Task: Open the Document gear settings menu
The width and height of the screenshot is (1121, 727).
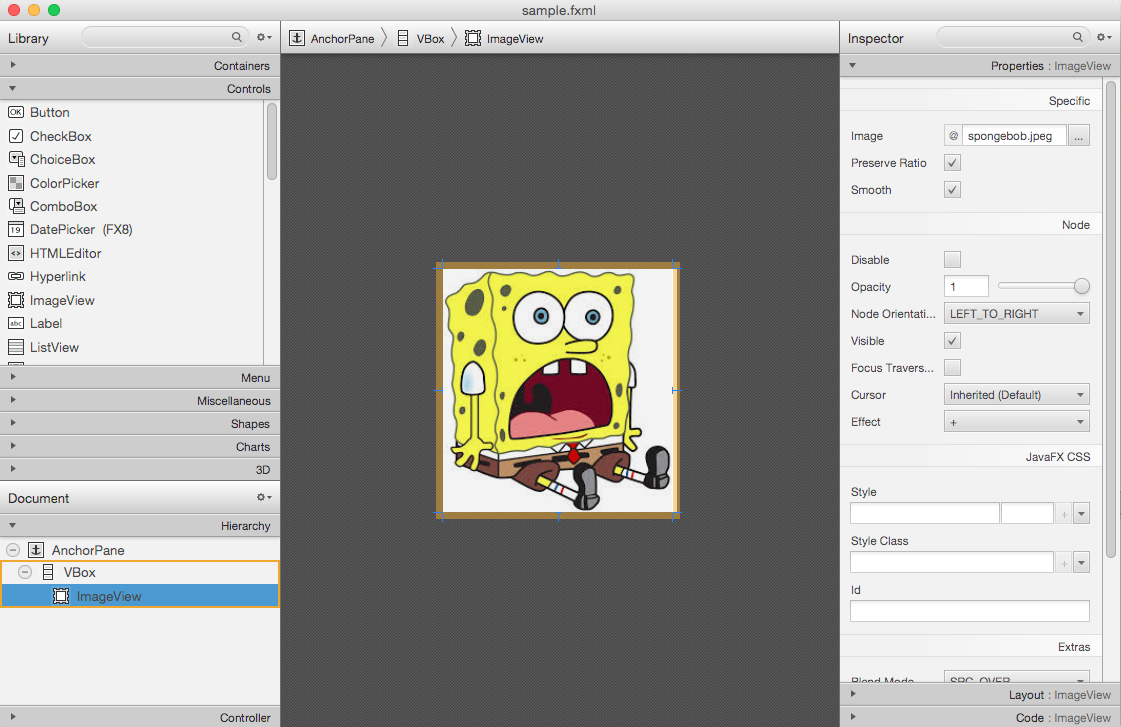Action: click(x=264, y=497)
